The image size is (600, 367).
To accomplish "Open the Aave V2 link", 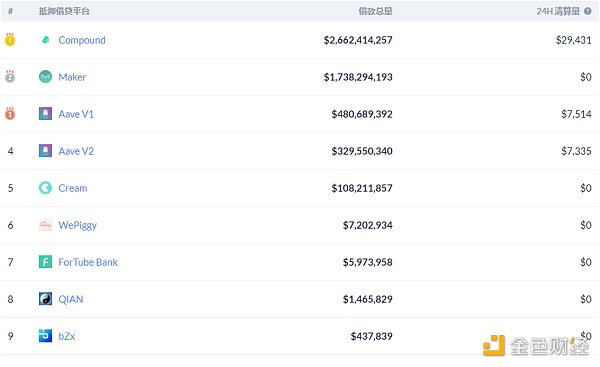I will [76, 151].
